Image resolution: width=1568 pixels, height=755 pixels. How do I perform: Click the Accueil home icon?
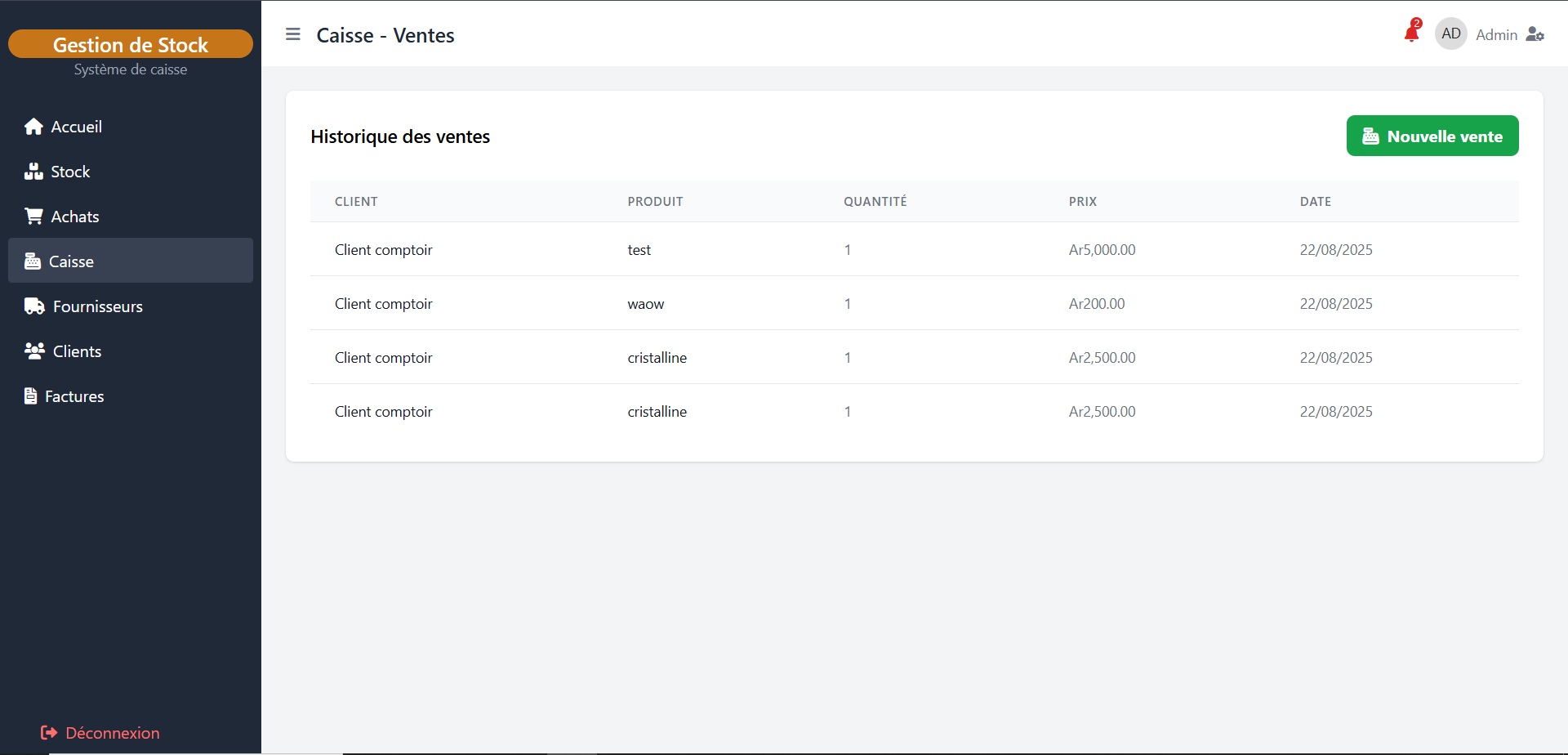point(33,127)
